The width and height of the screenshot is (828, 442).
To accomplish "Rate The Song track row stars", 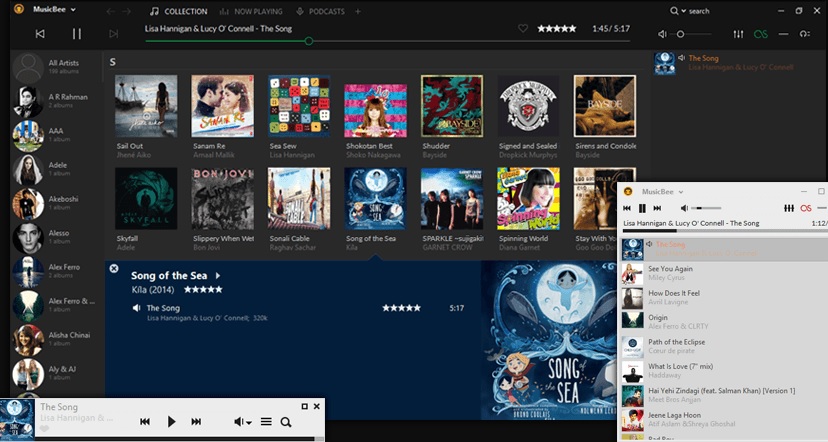I will tap(401, 308).
